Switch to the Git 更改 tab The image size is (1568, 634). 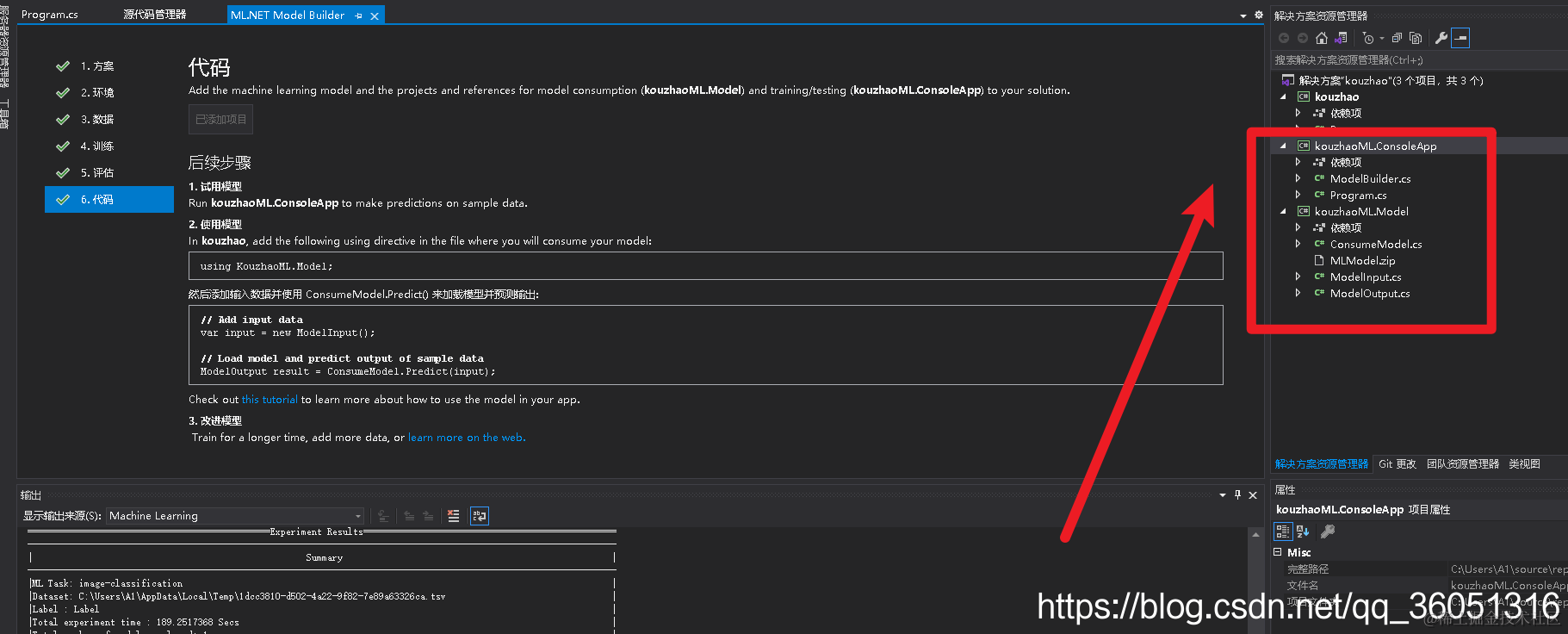(1397, 463)
